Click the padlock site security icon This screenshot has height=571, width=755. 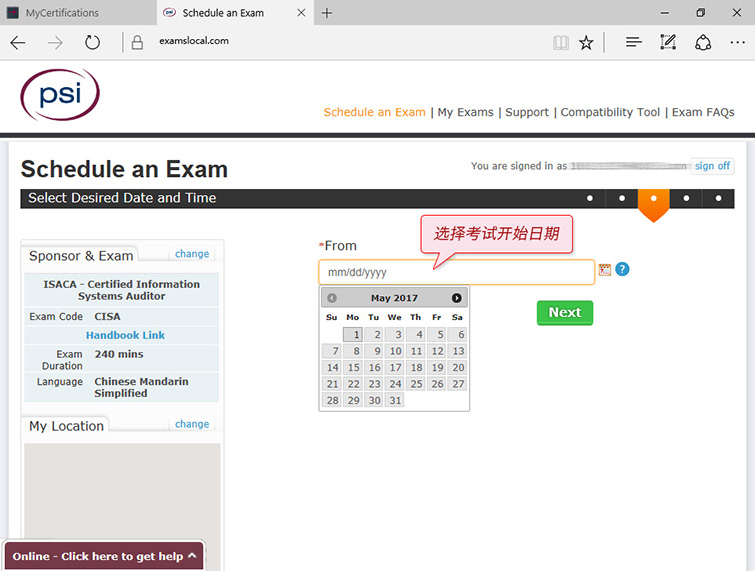pyautogui.click(x=137, y=43)
